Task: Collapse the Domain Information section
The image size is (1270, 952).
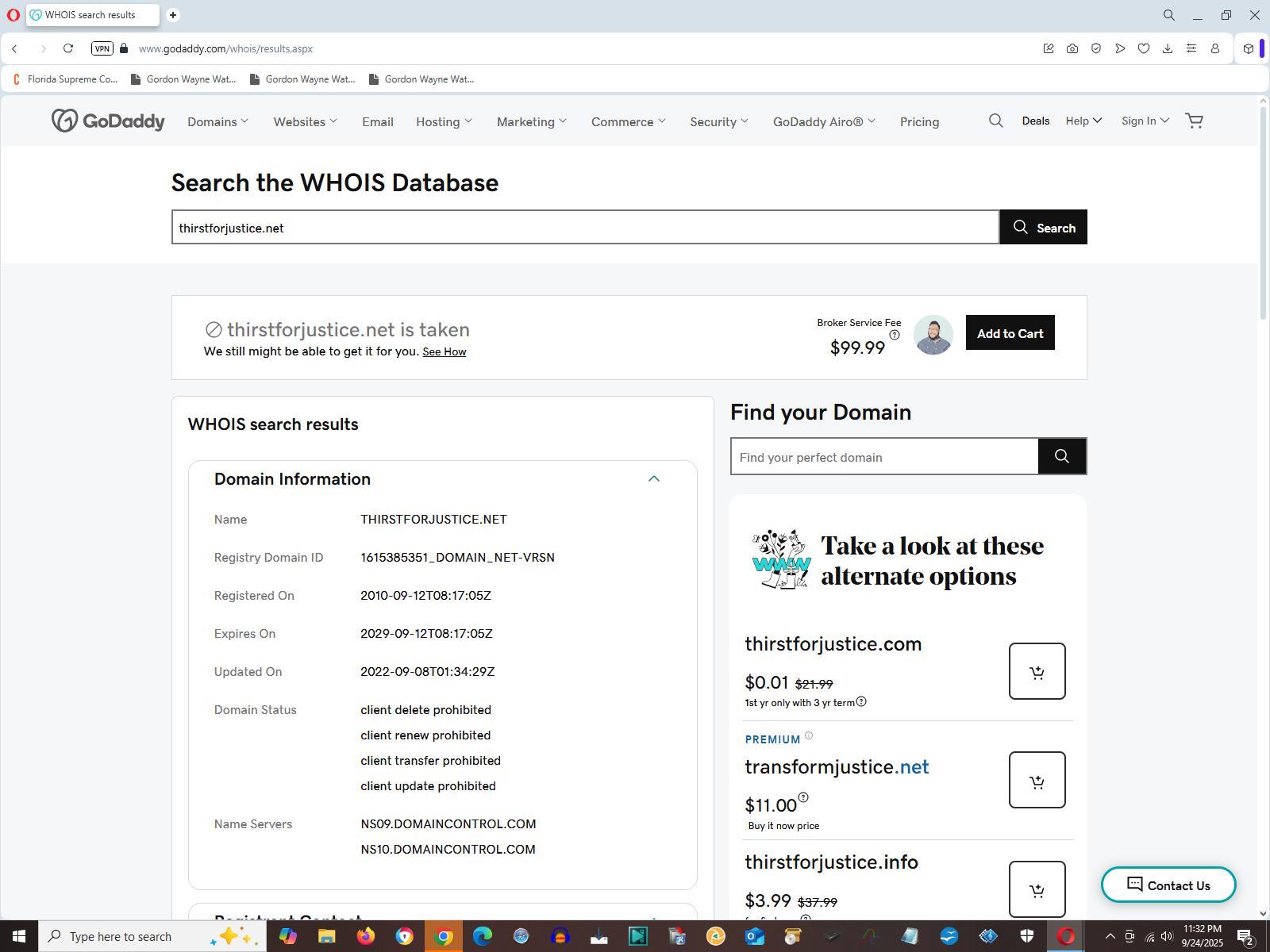Action: point(653,478)
